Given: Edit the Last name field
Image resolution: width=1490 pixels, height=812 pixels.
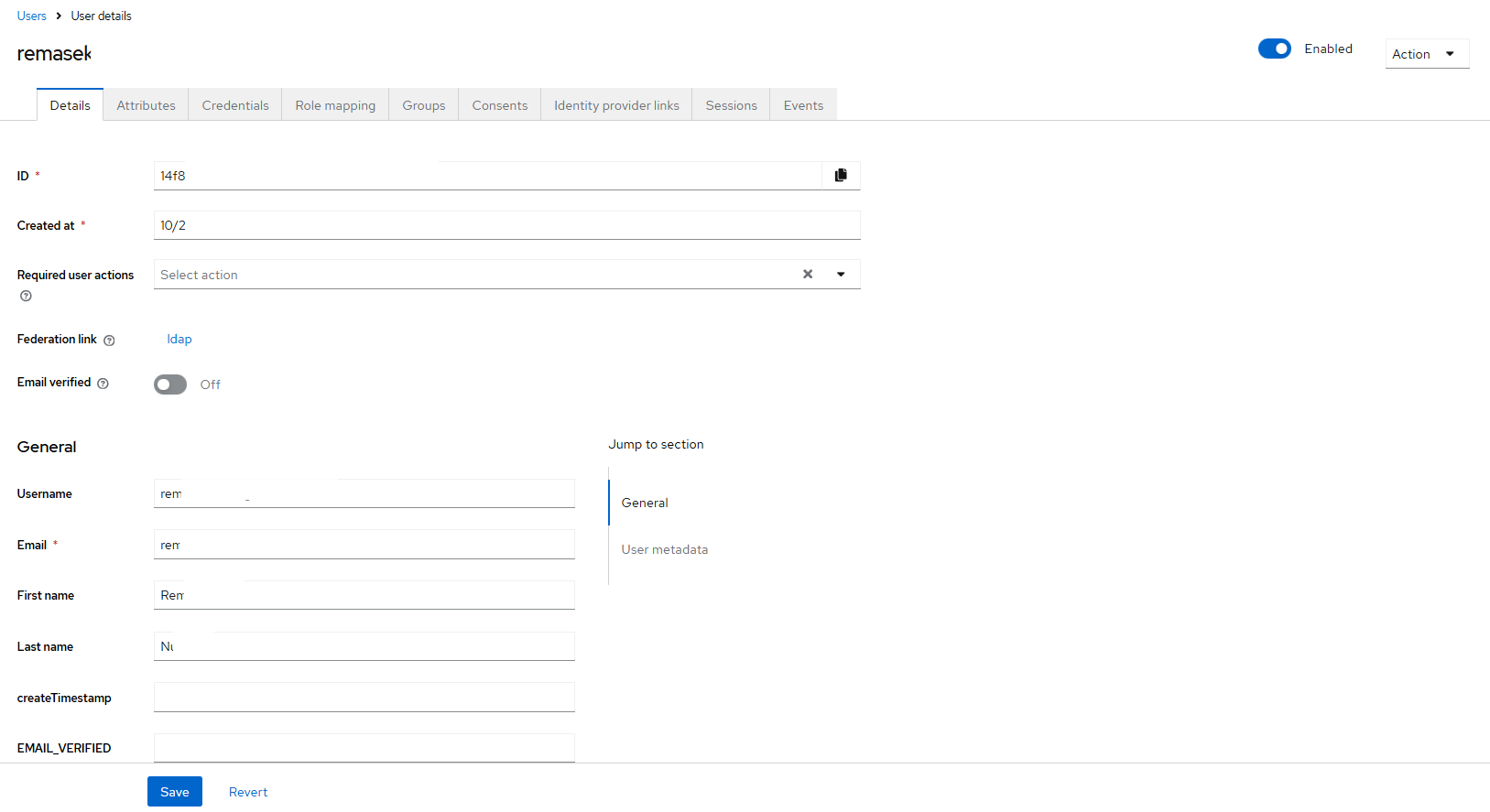Looking at the screenshot, I should pos(364,646).
